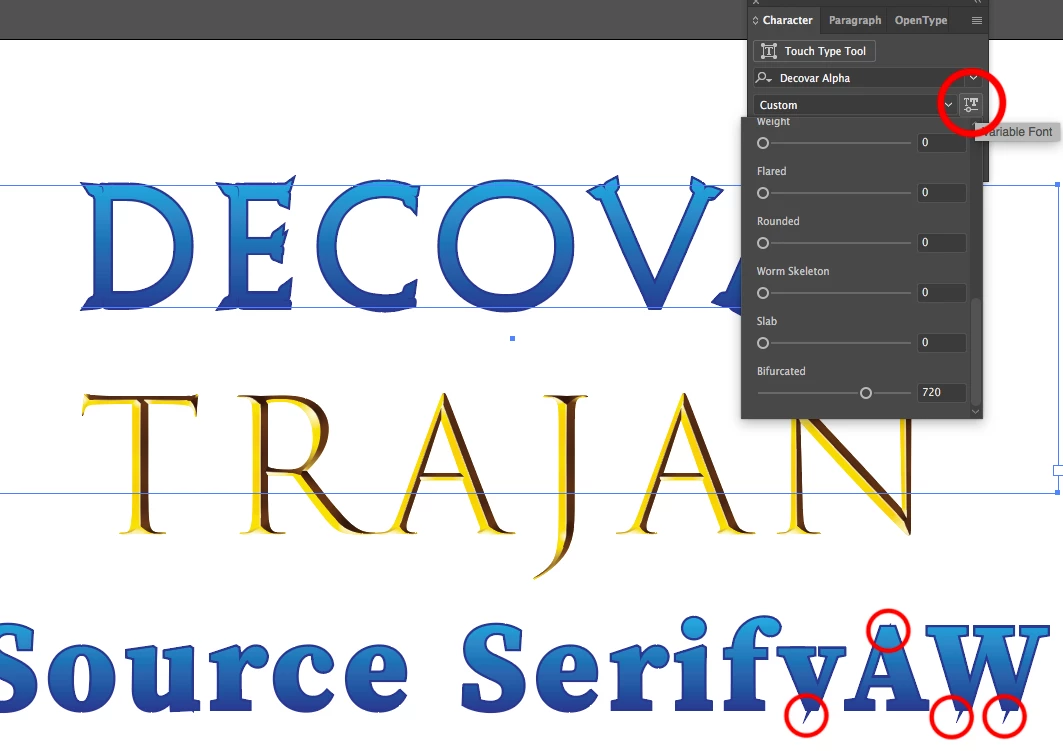This screenshot has width=1063, height=751.
Task: Click the scroll down arrow in axes panel
Action: [976, 411]
